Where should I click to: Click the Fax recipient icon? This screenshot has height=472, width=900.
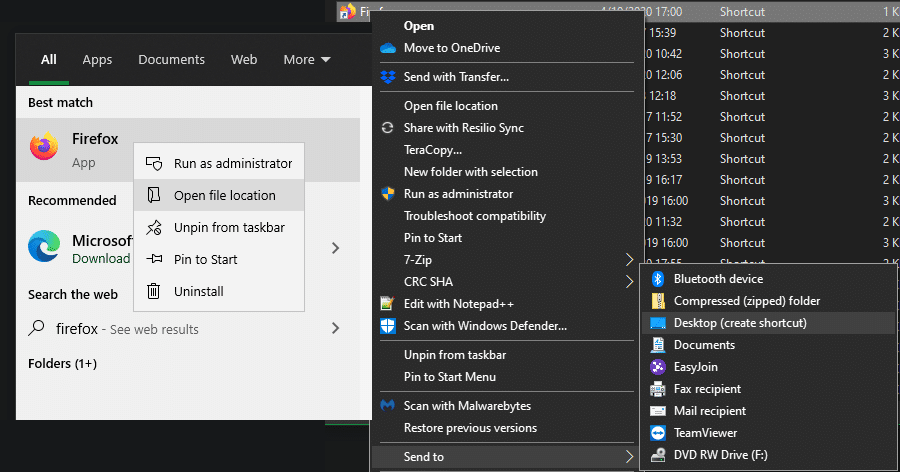[x=658, y=389]
